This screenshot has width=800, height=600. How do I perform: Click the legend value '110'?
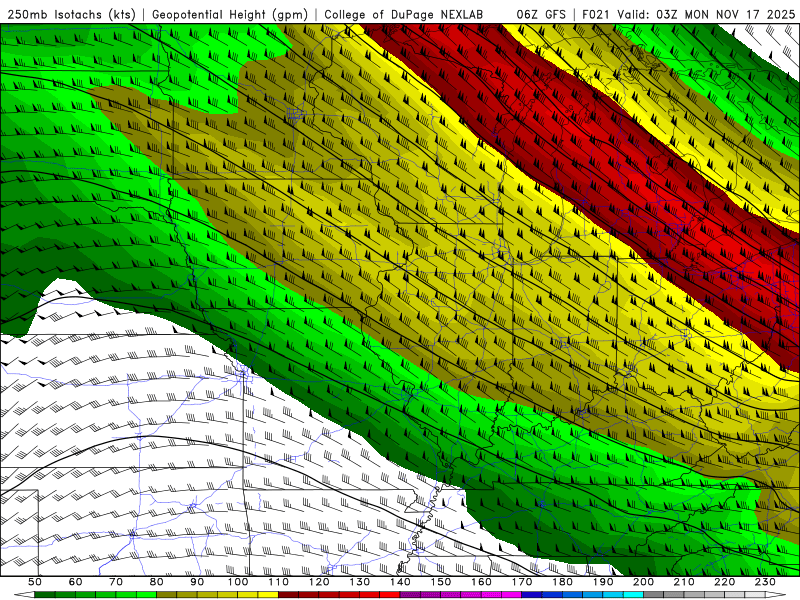279,582
